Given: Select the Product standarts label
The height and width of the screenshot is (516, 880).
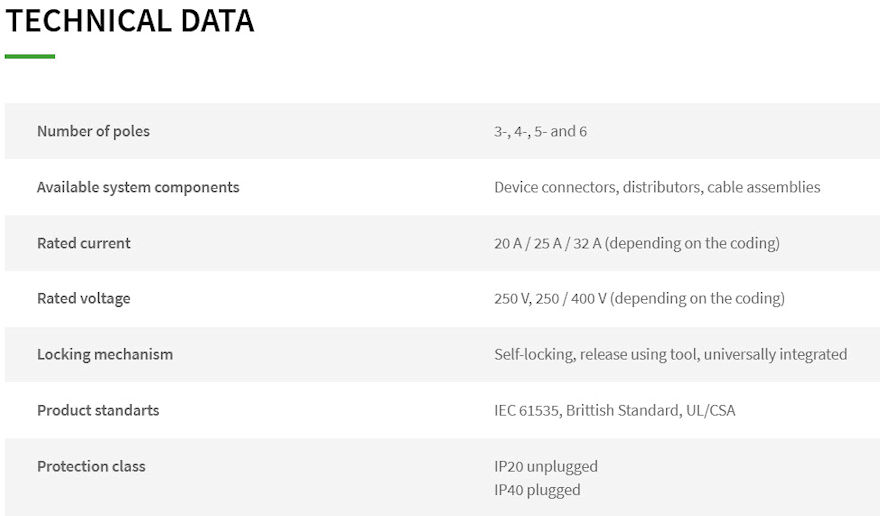Looking at the screenshot, I should click(x=98, y=410).
